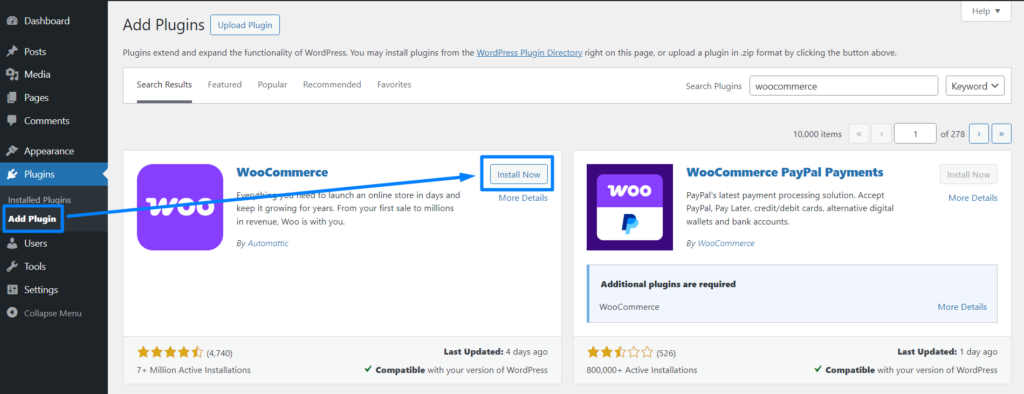
Task: Click the 7+ Million Active Installations text
Action: pyautogui.click(x=194, y=370)
